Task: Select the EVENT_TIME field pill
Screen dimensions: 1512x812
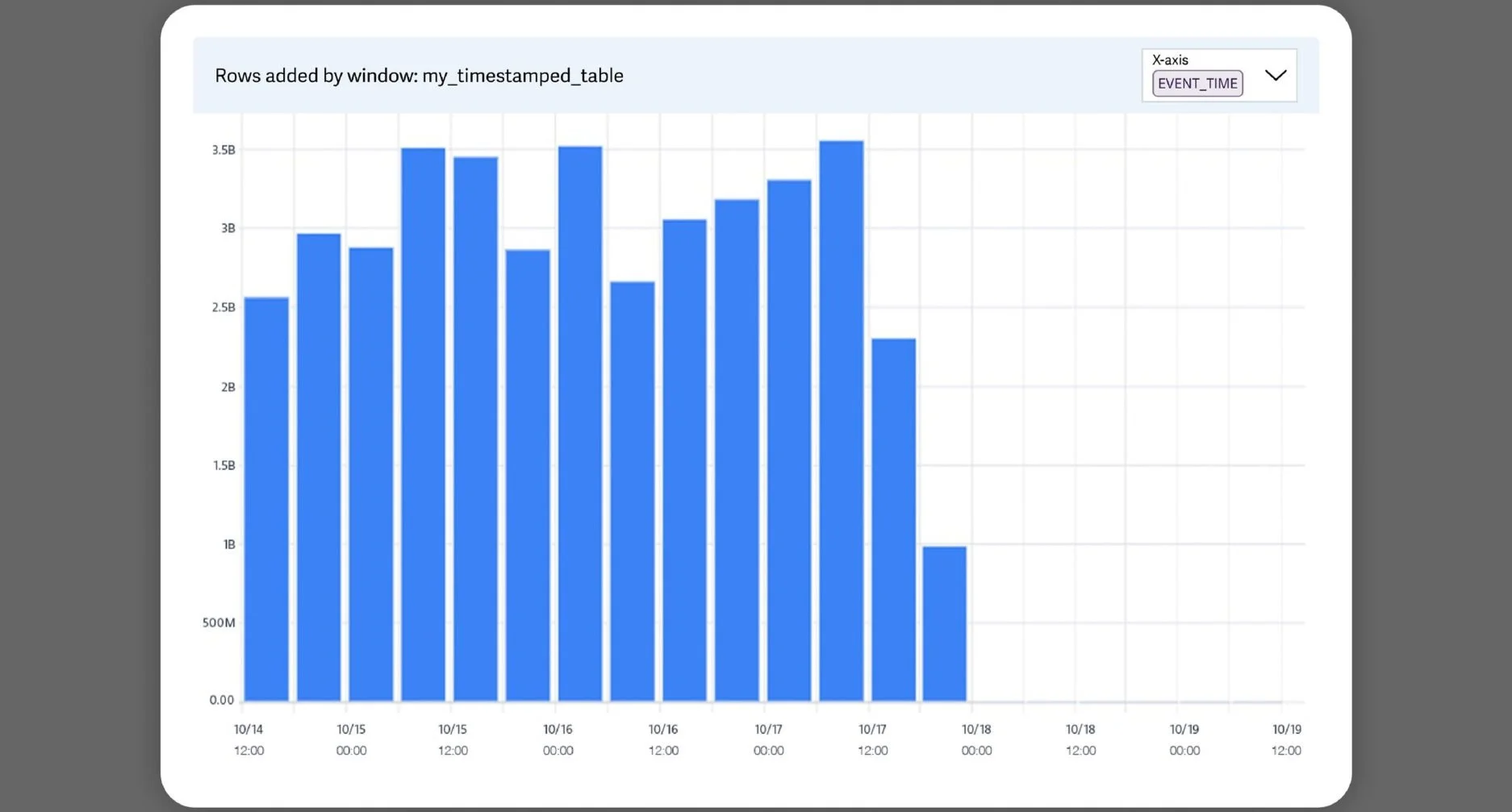Action: (x=1197, y=83)
